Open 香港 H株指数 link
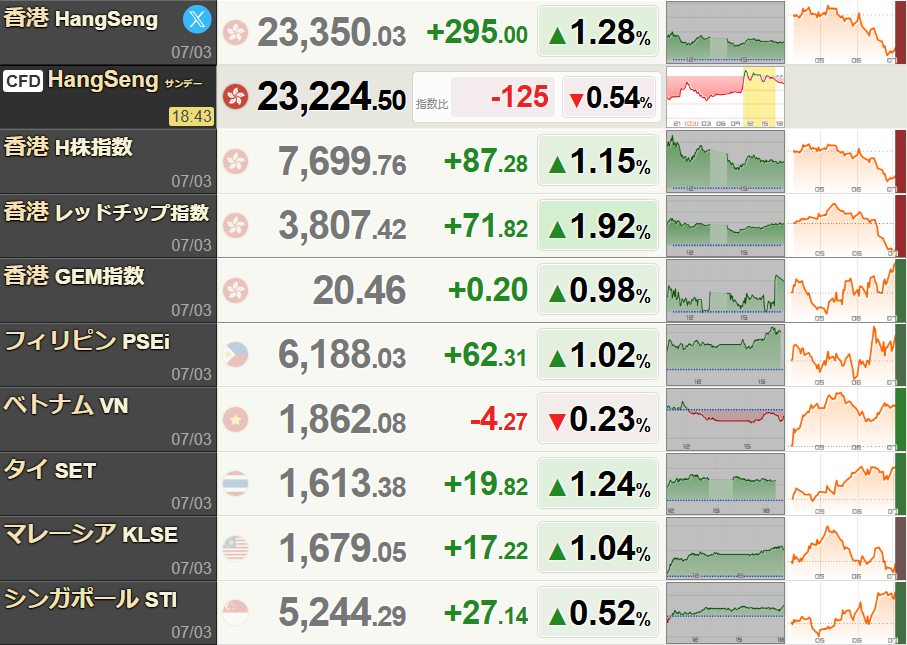 [x=68, y=148]
